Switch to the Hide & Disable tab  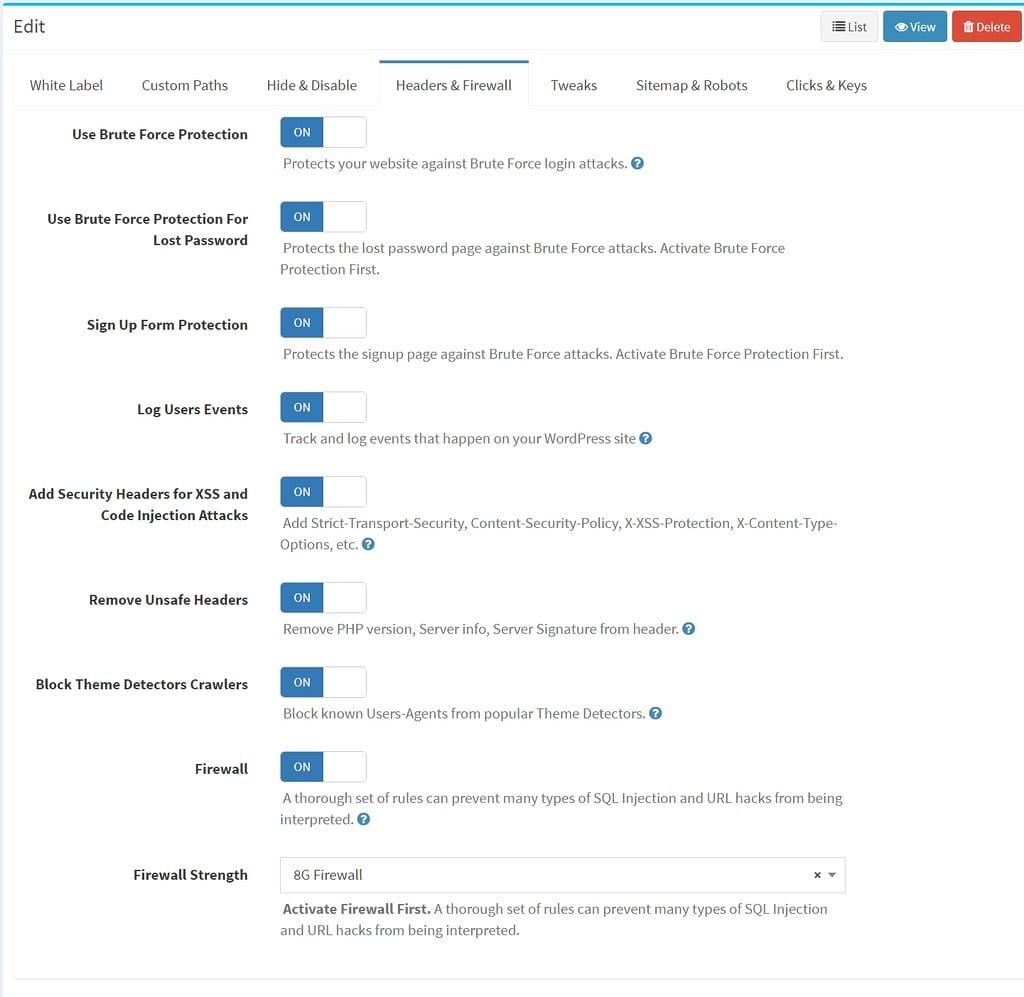pyautogui.click(x=312, y=86)
